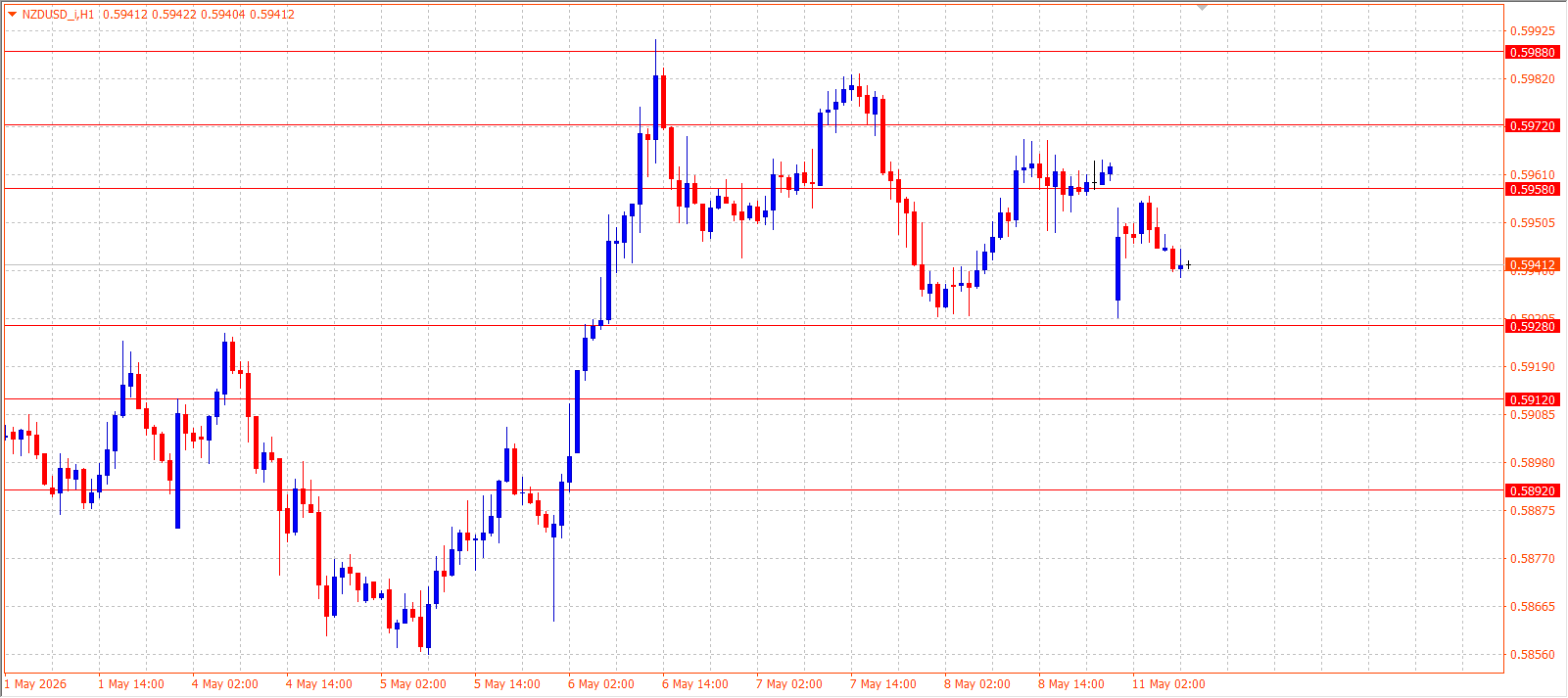Screen dimensions: 1568x698
Task: Click the 0.58875 price scale value
Action: pos(1533,511)
